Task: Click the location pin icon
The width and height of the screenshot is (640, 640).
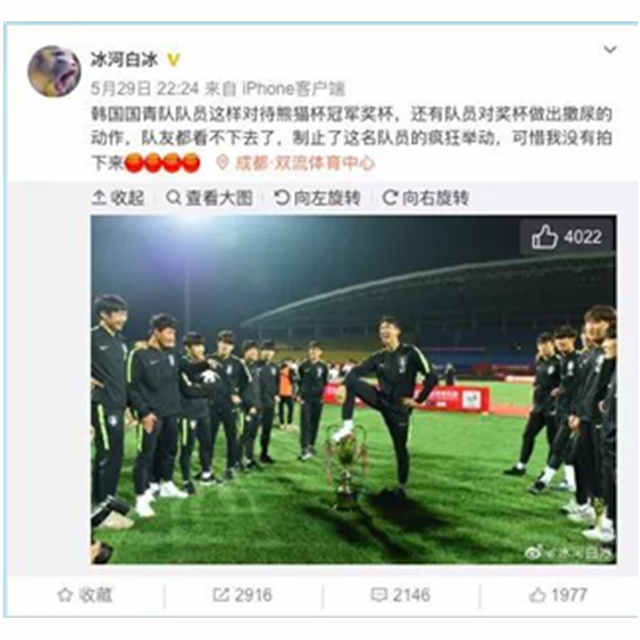Action: tap(222, 163)
